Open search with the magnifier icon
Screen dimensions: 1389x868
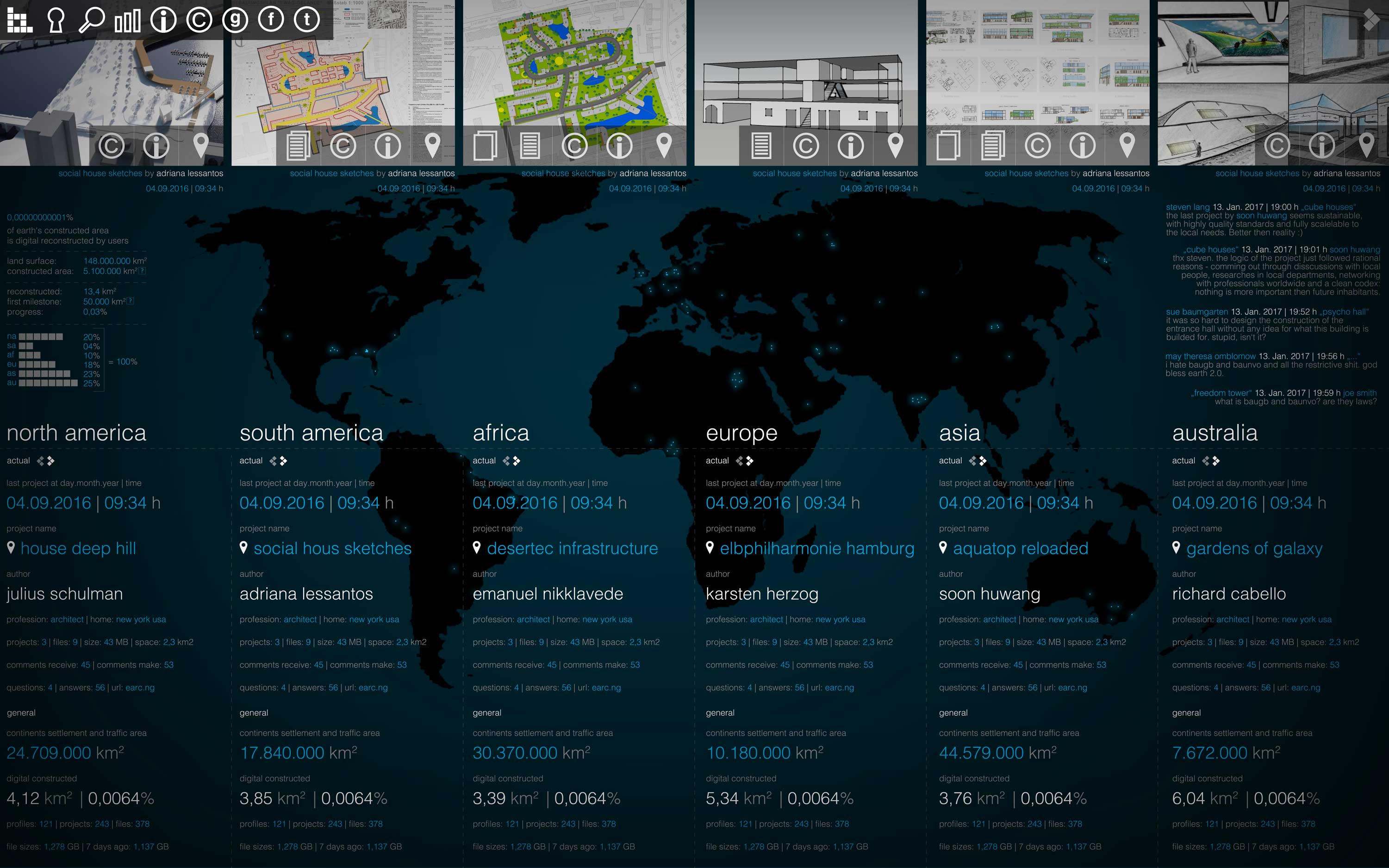[91, 19]
